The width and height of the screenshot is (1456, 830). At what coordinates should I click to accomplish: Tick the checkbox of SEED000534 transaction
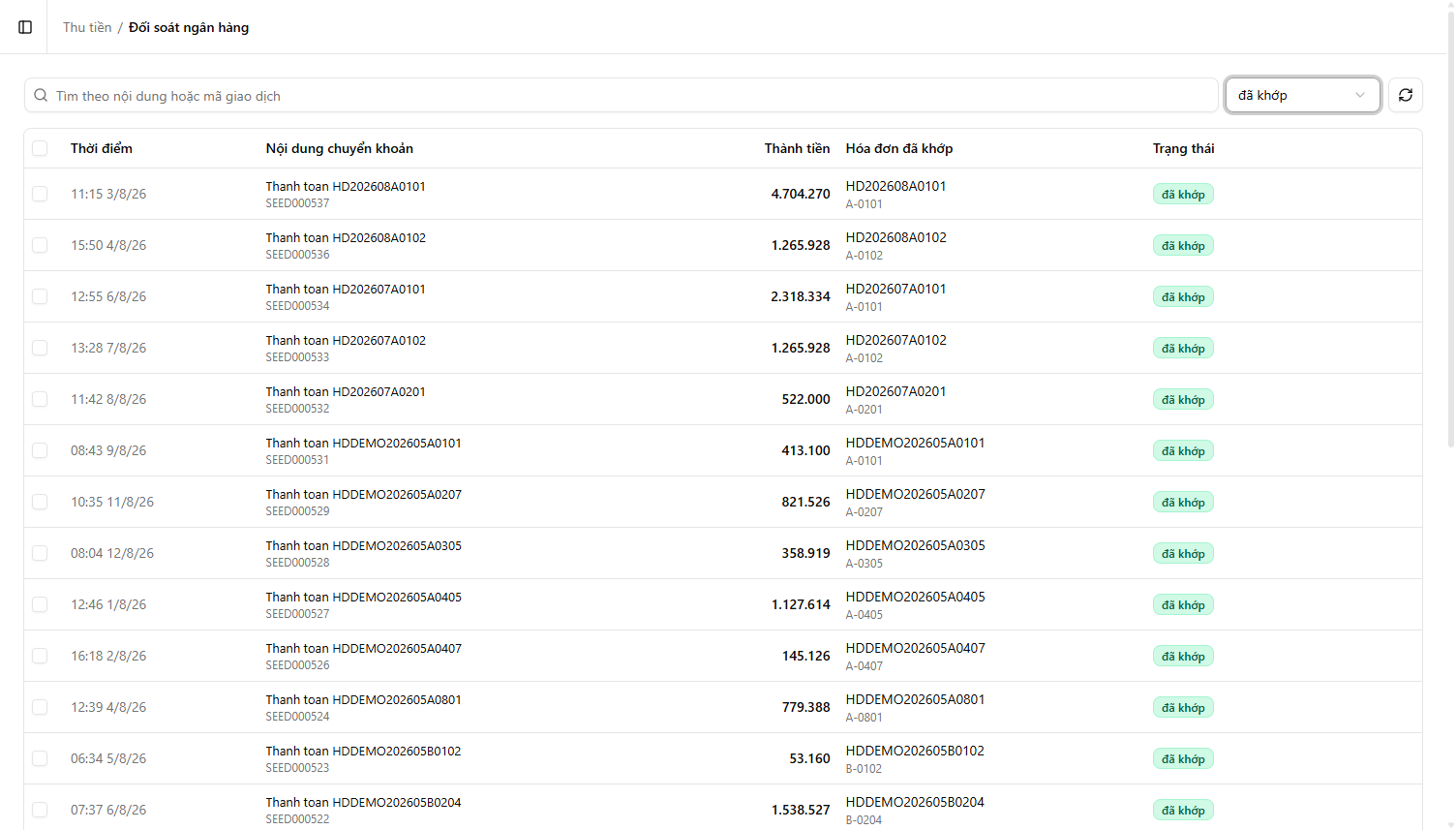click(x=40, y=296)
